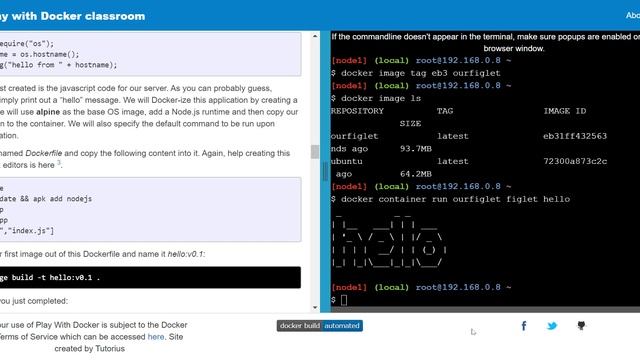Click the terminal prompt cursor

coord(344,300)
